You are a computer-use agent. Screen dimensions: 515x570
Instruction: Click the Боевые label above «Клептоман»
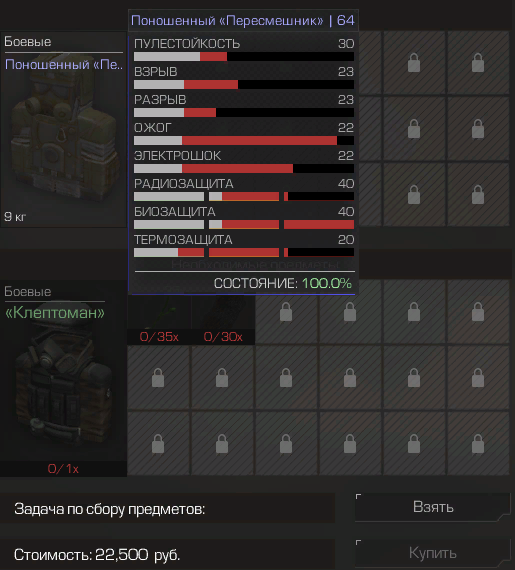(28, 292)
